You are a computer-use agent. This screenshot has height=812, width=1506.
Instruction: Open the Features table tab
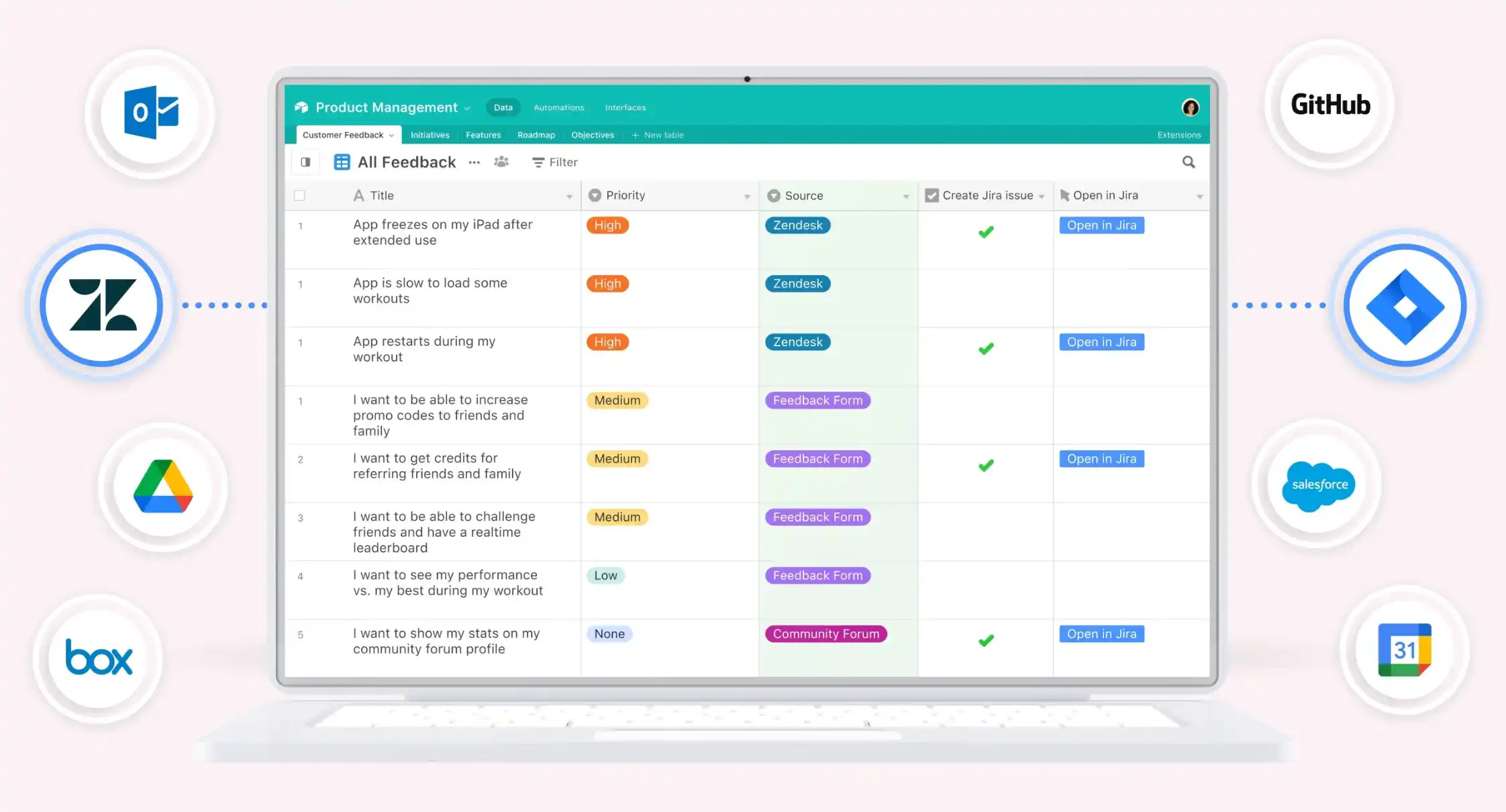pyautogui.click(x=483, y=135)
